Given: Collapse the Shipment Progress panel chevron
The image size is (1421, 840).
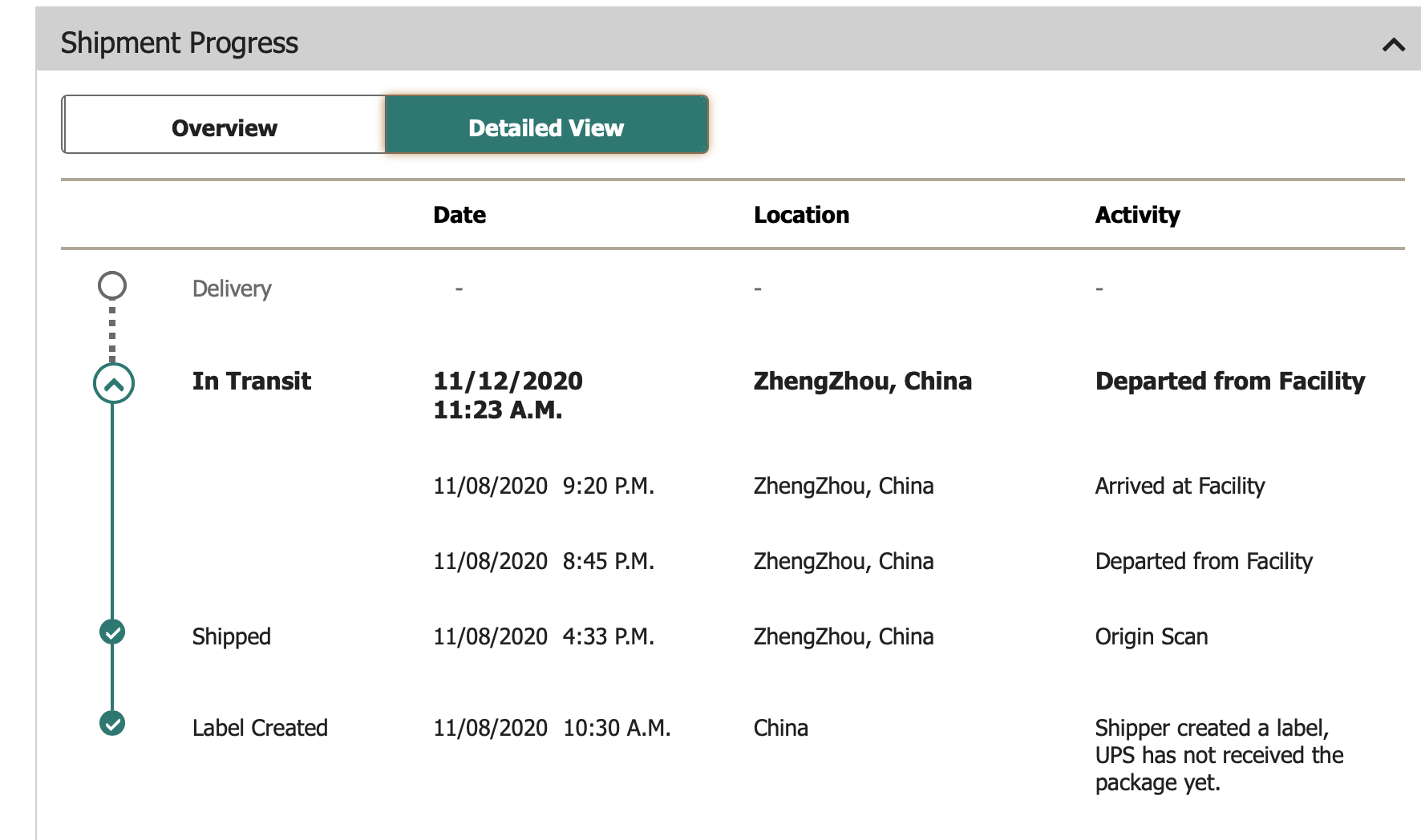Looking at the screenshot, I should tap(1394, 45).
